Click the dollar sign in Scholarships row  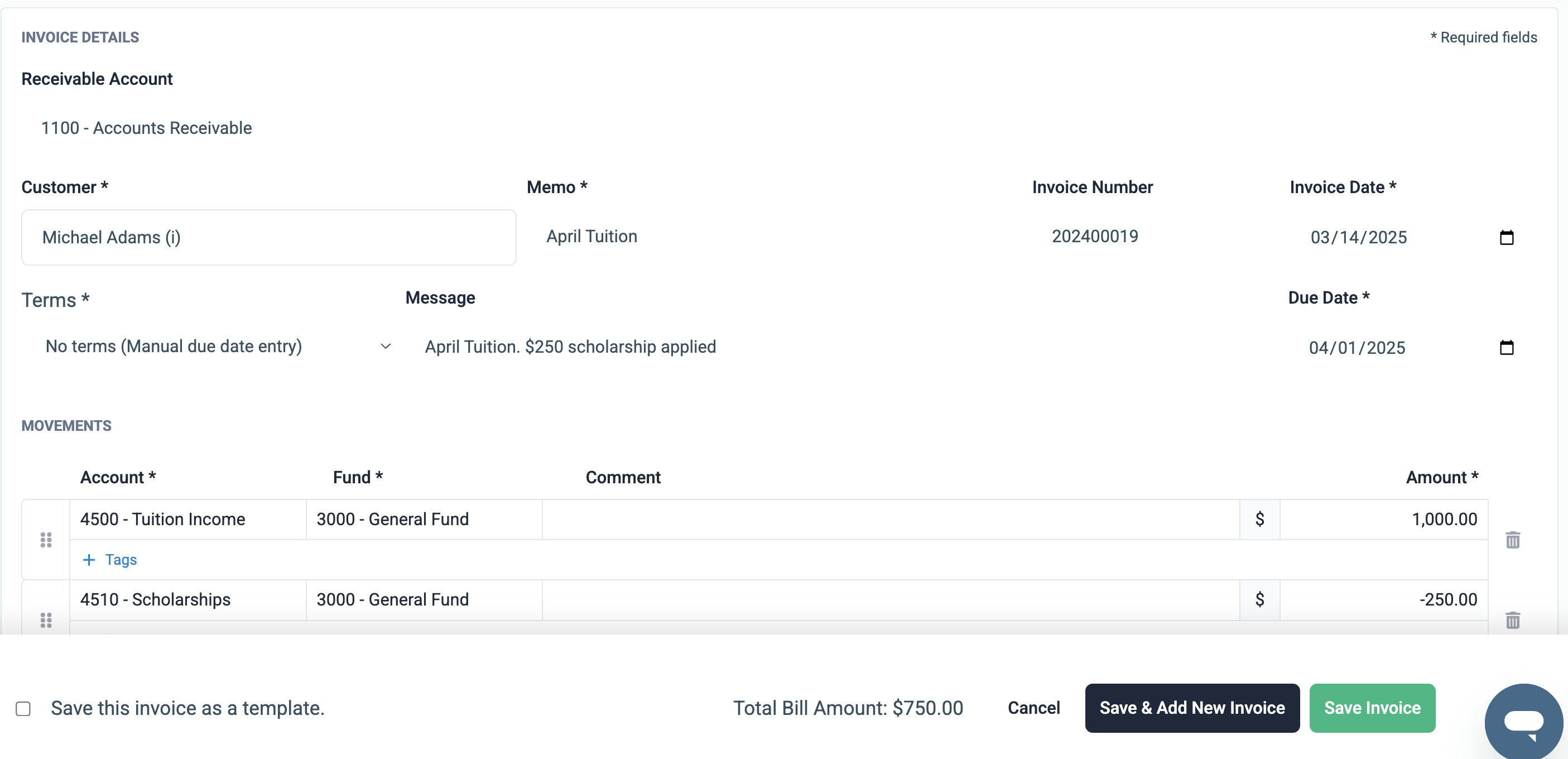coord(1259,599)
